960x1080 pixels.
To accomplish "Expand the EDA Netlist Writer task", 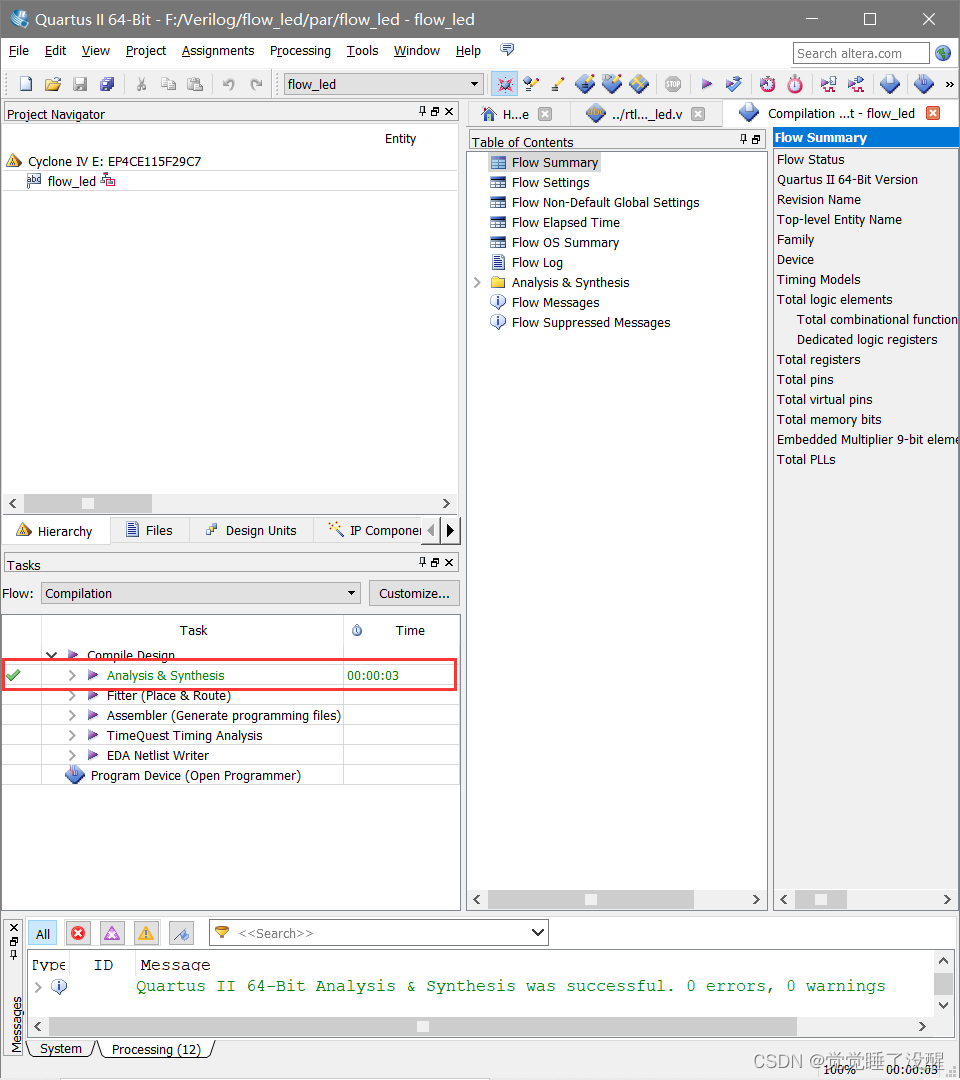I will (x=72, y=755).
